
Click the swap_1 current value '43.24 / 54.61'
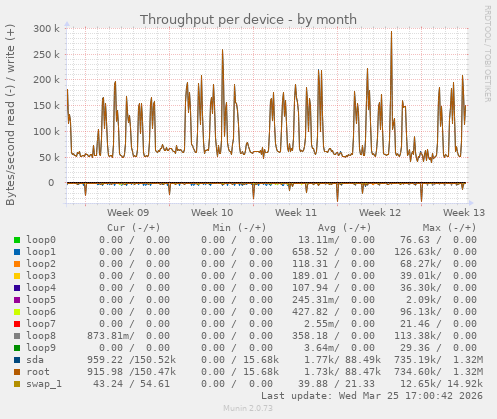coord(131,384)
